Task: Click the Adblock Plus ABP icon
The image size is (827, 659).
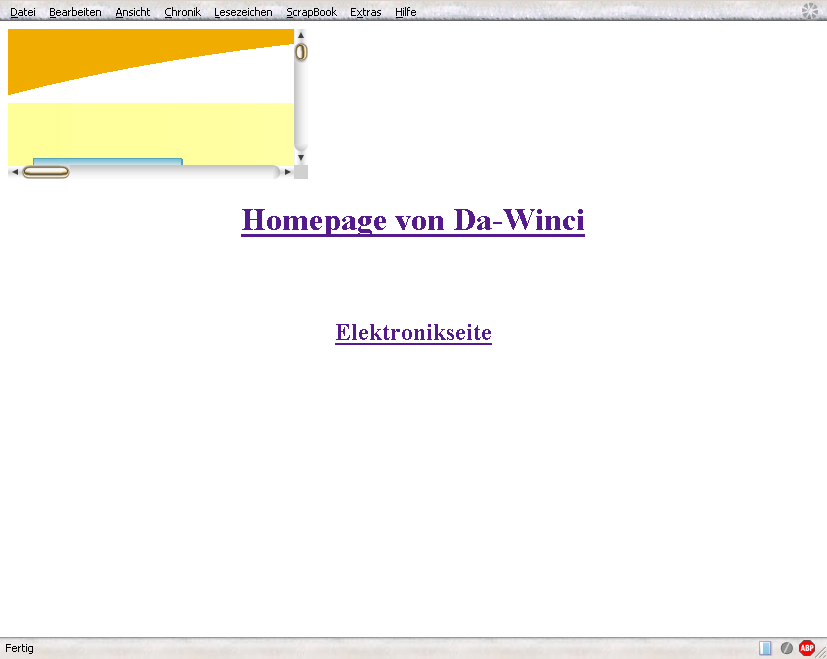Action: point(806,648)
